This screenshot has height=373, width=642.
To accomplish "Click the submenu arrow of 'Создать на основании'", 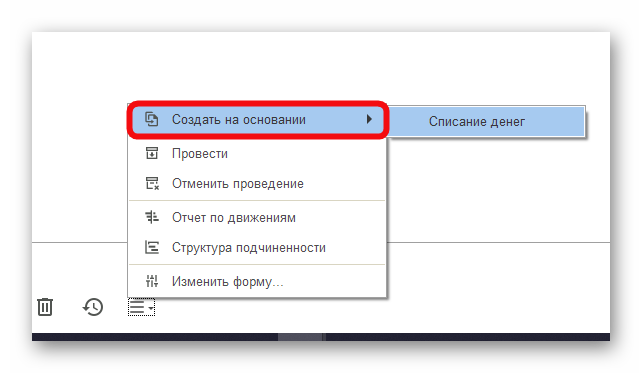I will tap(369, 119).
